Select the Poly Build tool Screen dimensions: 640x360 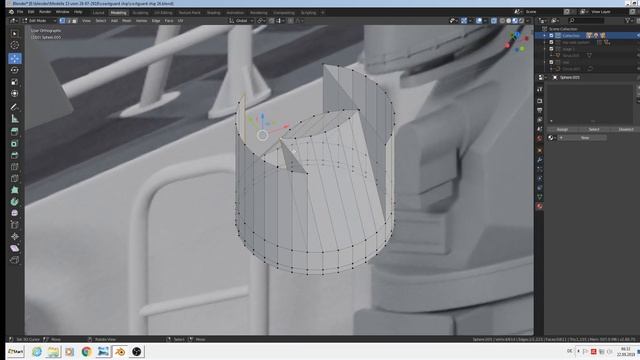pyautogui.click(x=15, y=190)
